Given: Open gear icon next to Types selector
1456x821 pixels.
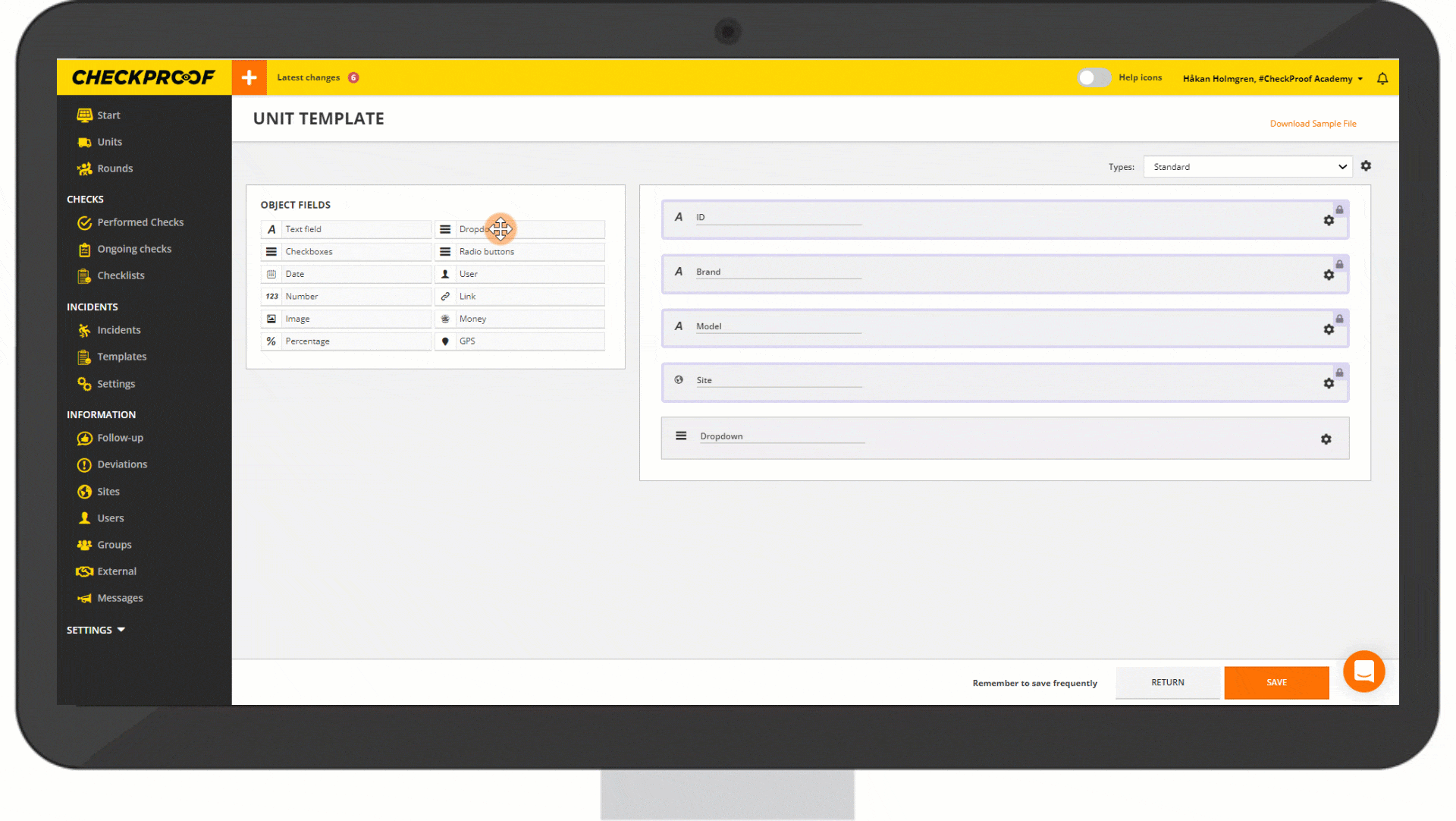Looking at the screenshot, I should click(1366, 166).
